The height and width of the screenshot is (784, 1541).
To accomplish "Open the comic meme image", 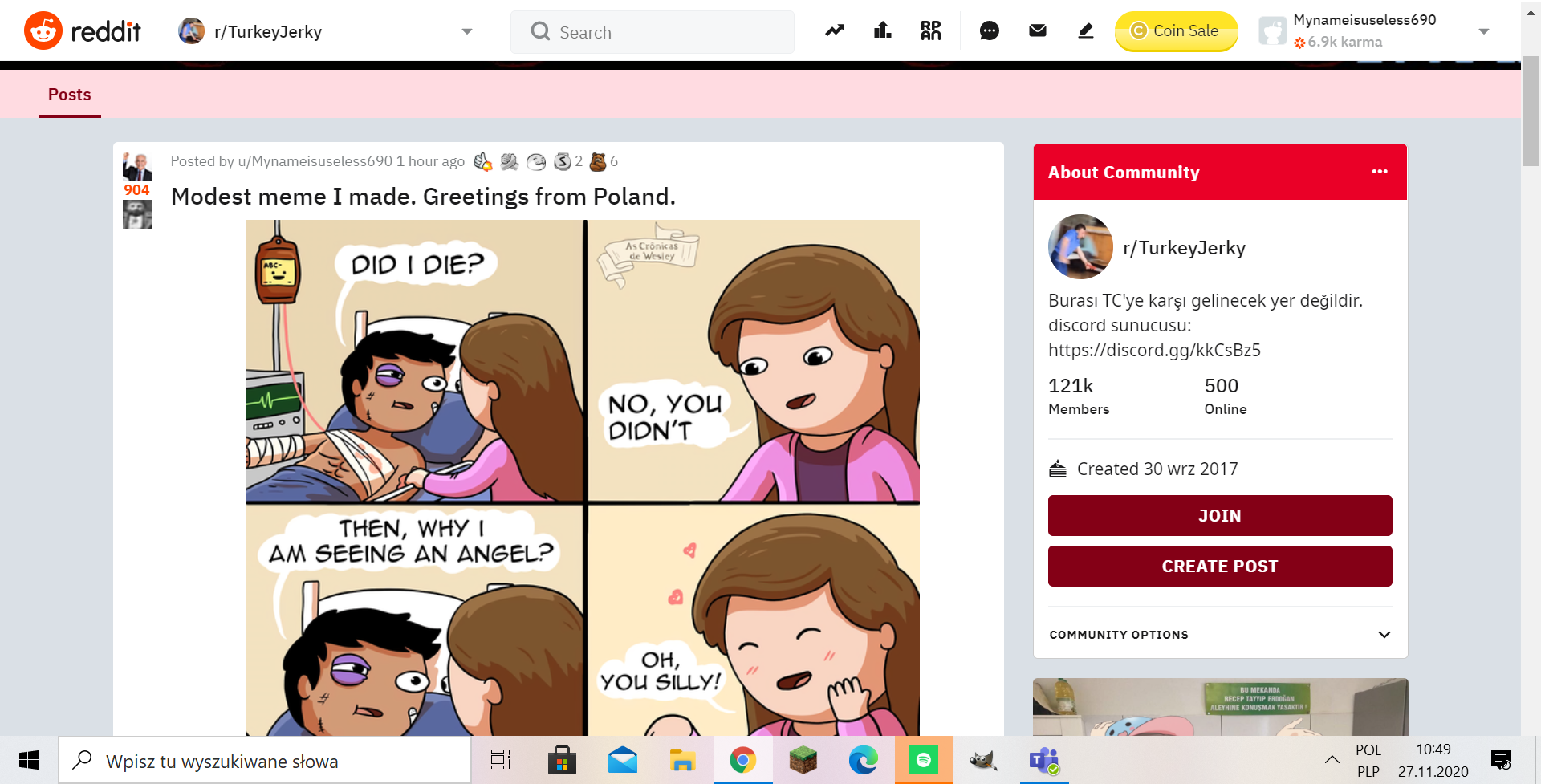I will click(x=583, y=477).
